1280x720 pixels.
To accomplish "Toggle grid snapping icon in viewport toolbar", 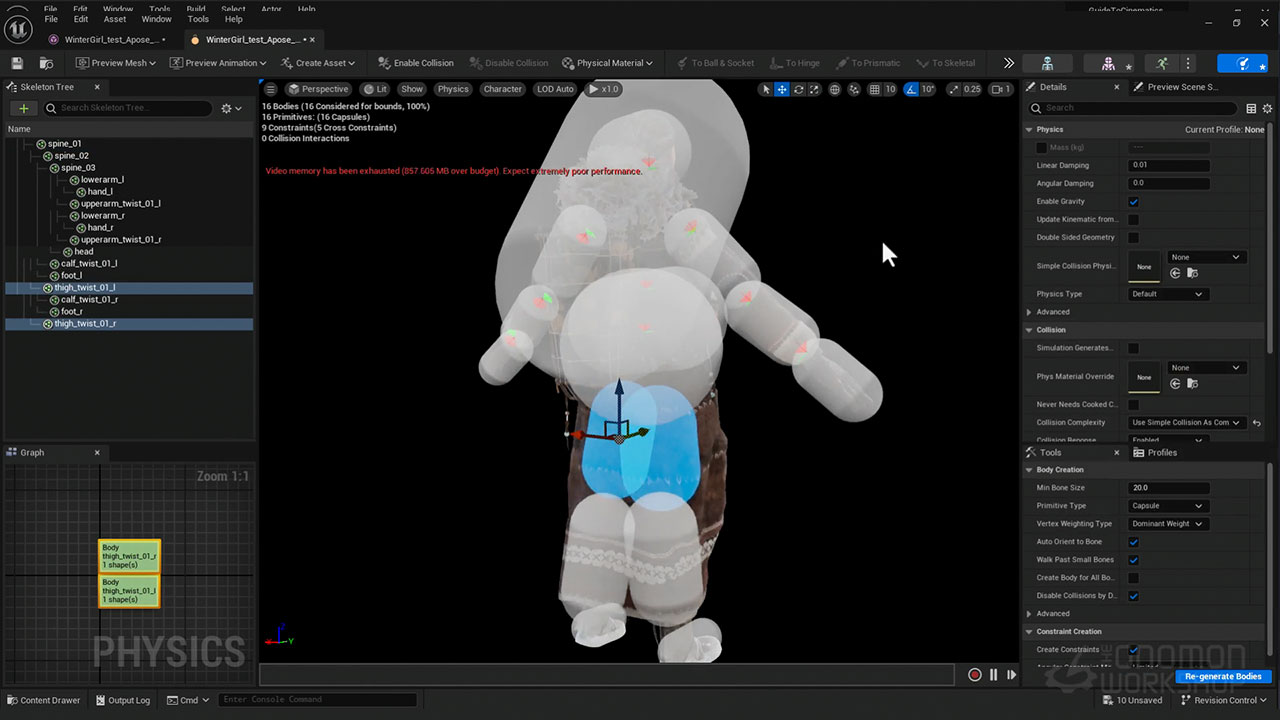I will (874, 89).
